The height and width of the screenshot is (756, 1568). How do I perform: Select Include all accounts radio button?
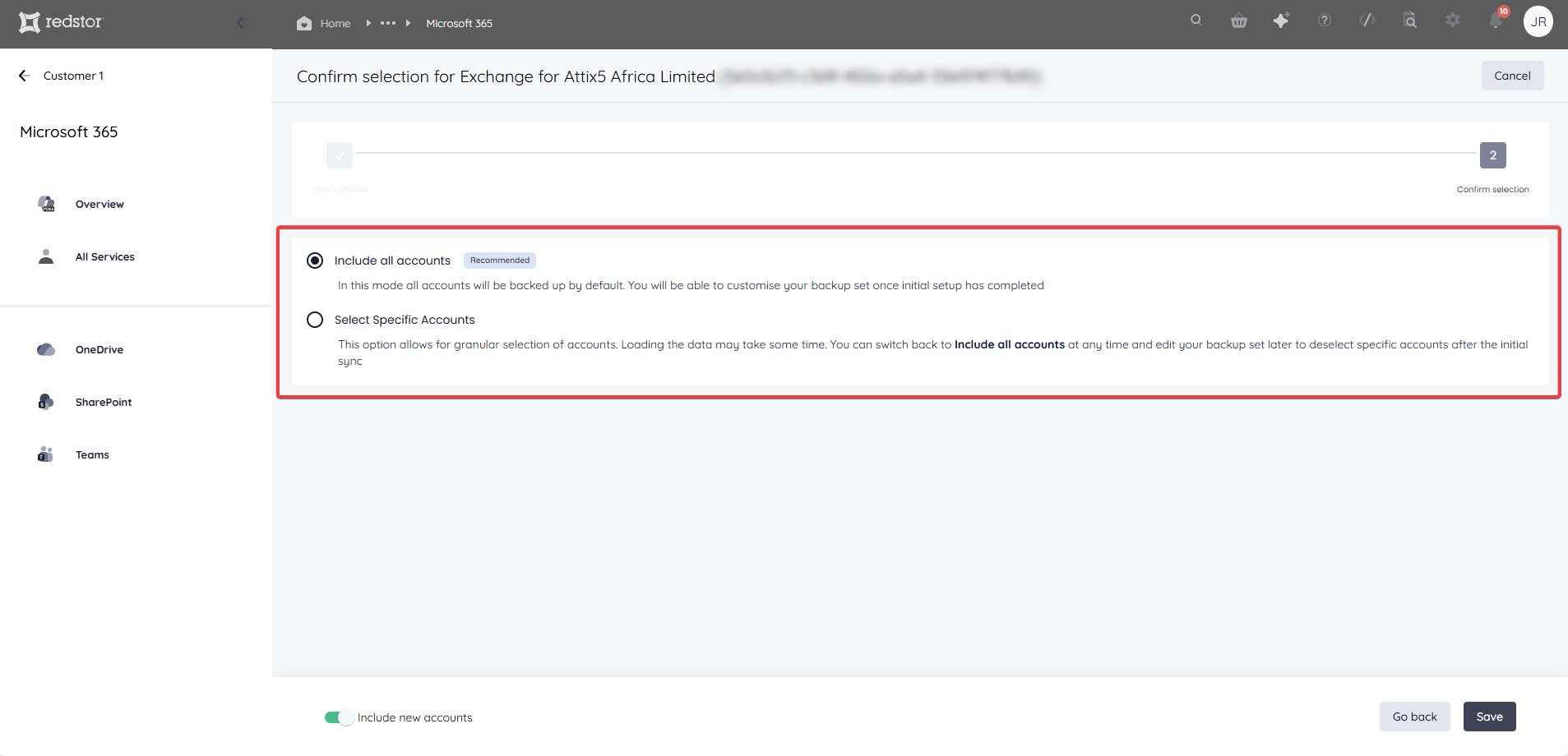[315, 260]
